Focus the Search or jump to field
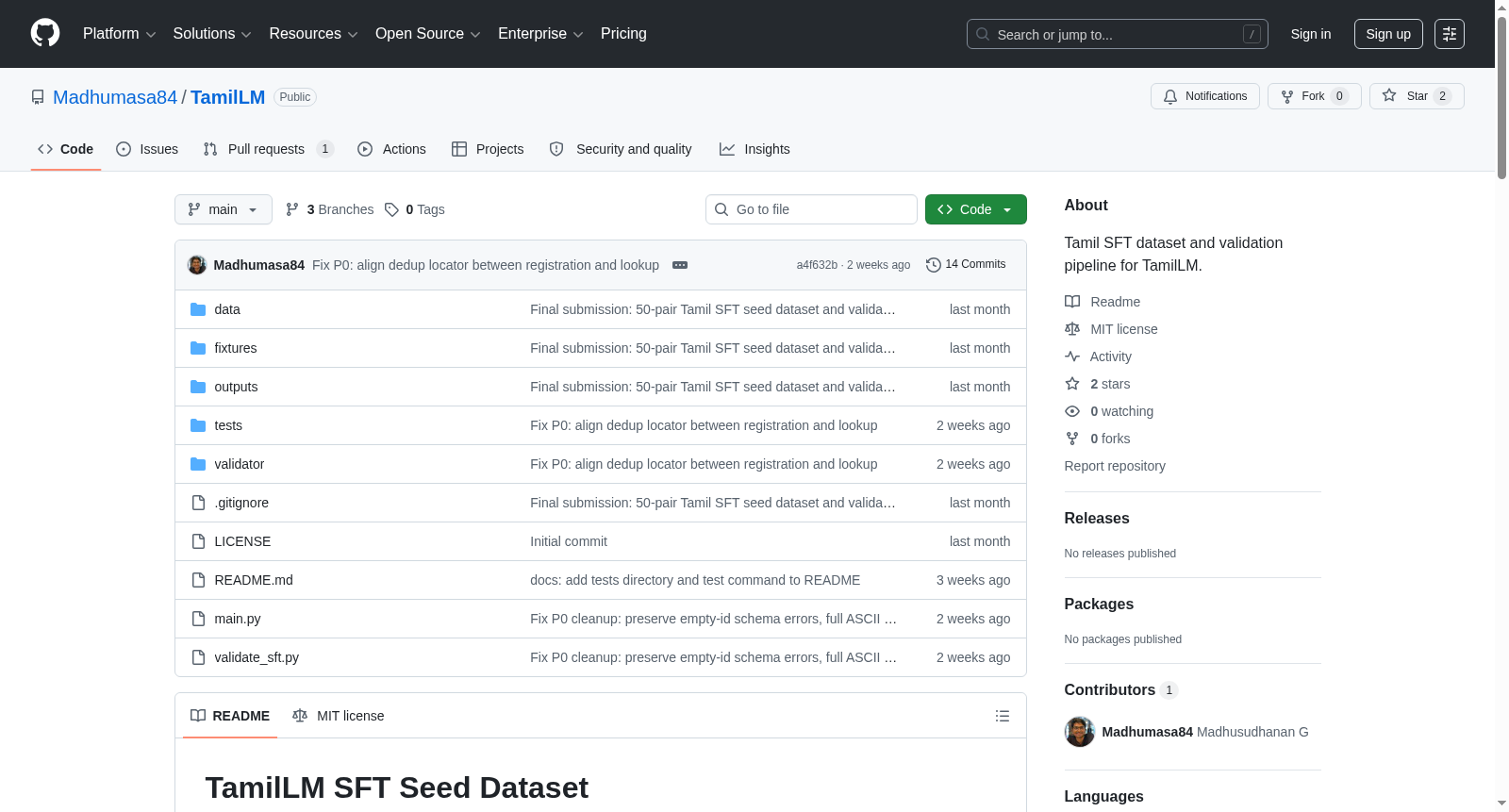 pyautogui.click(x=1117, y=34)
